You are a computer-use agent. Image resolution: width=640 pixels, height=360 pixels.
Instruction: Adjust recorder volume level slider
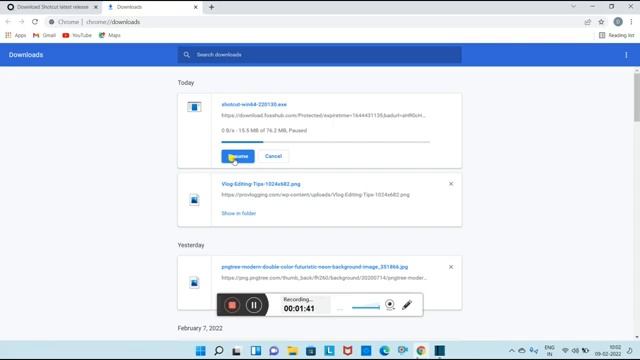coord(366,307)
